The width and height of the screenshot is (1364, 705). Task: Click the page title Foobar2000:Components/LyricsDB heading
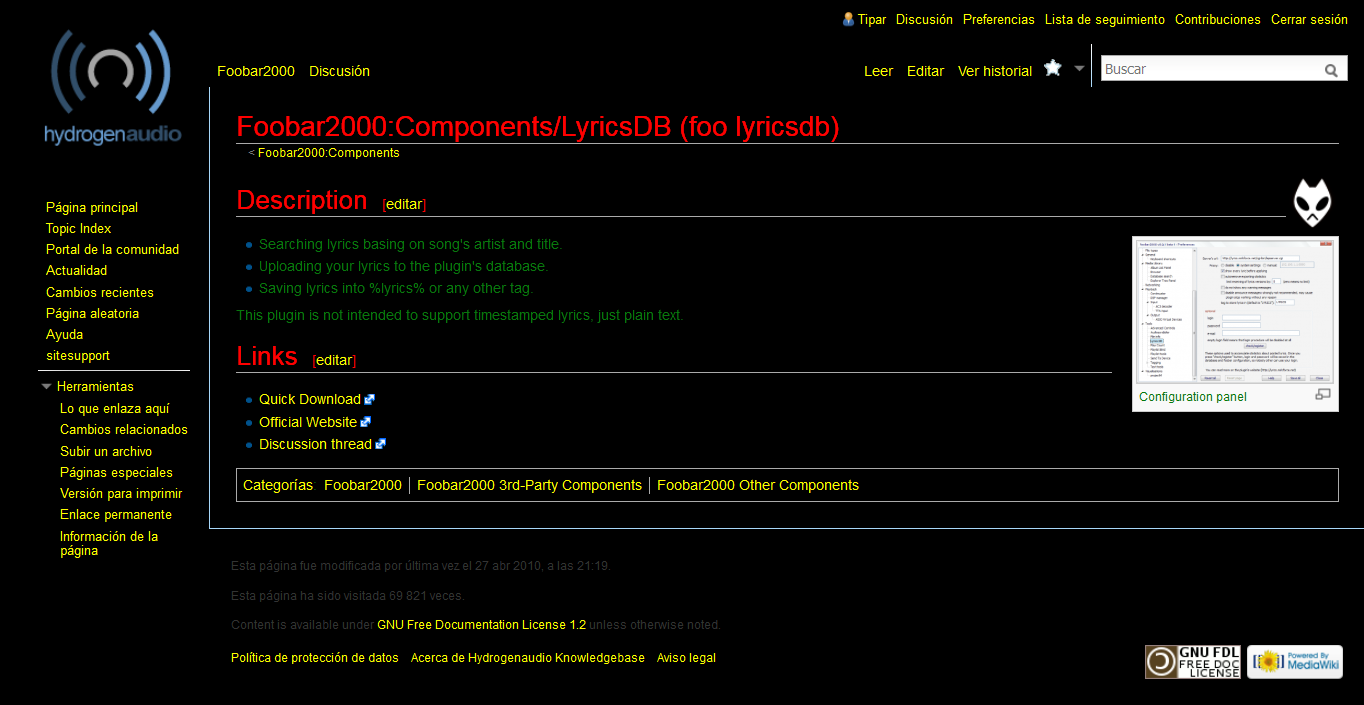[x=538, y=127]
